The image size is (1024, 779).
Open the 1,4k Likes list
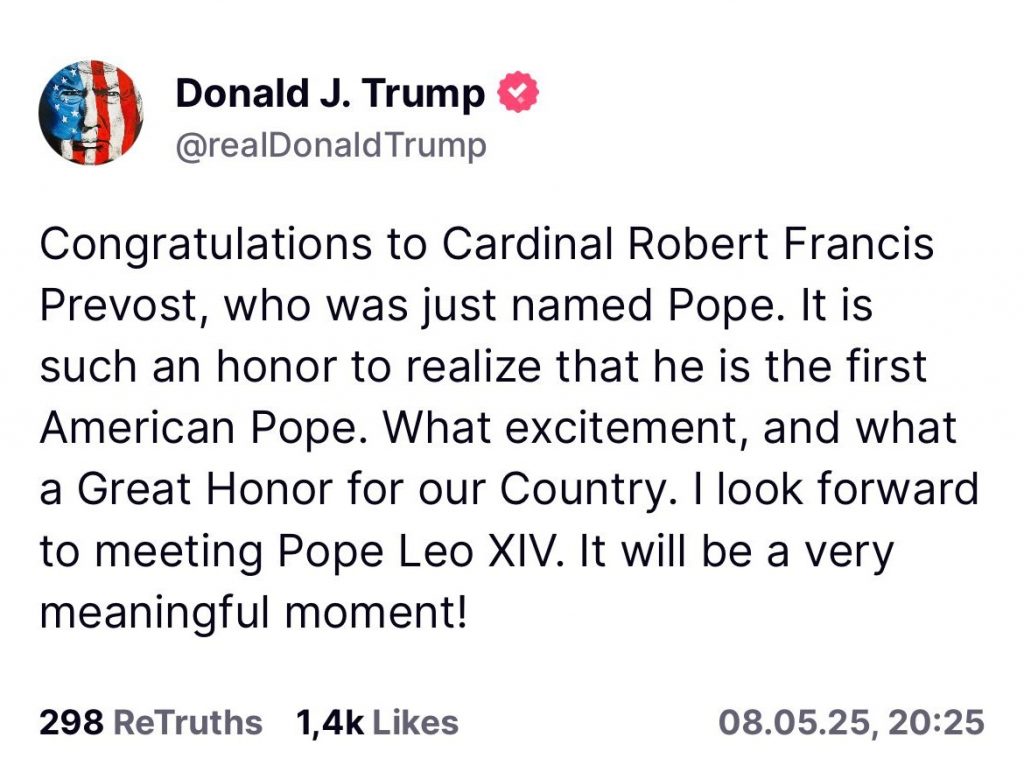click(377, 723)
